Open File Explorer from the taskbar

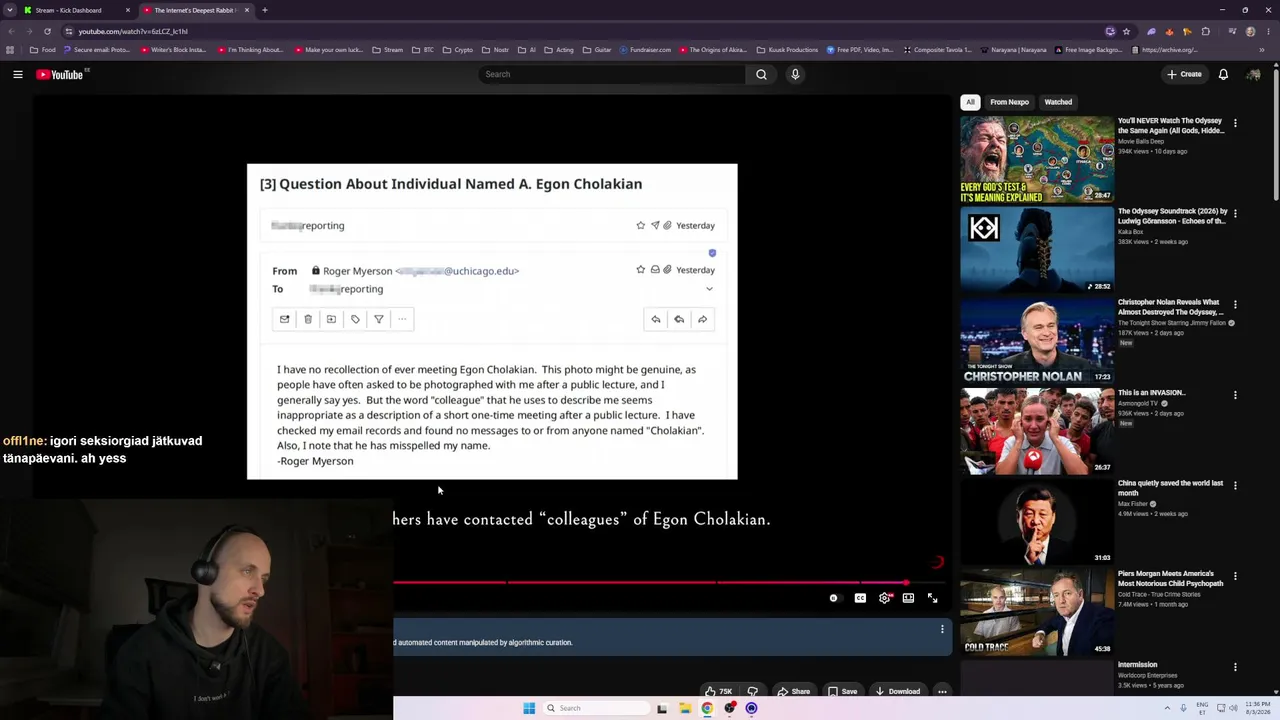tap(685, 708)
